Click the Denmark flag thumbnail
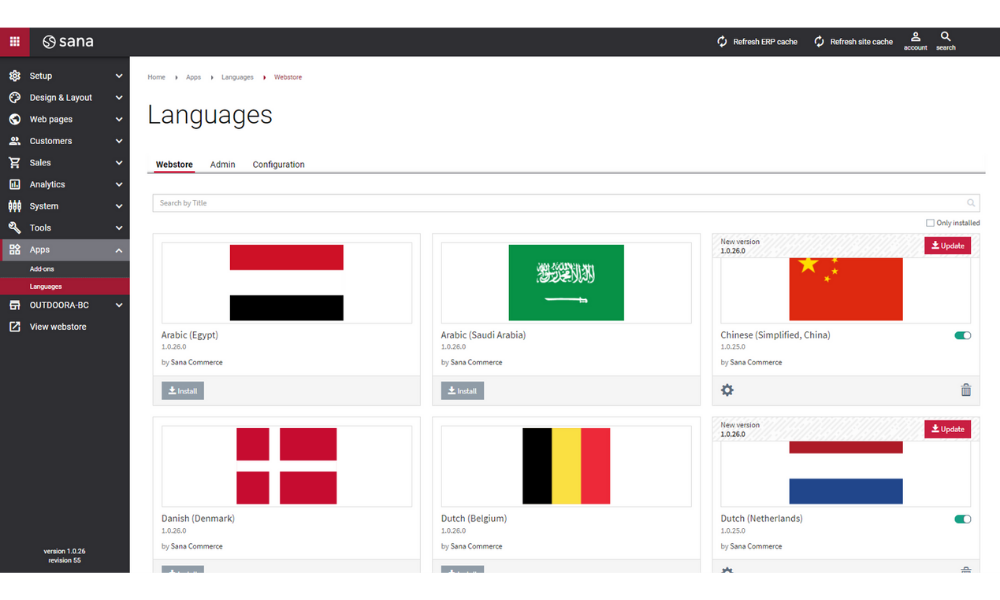The image size is (1000, 600). (286, 466)
